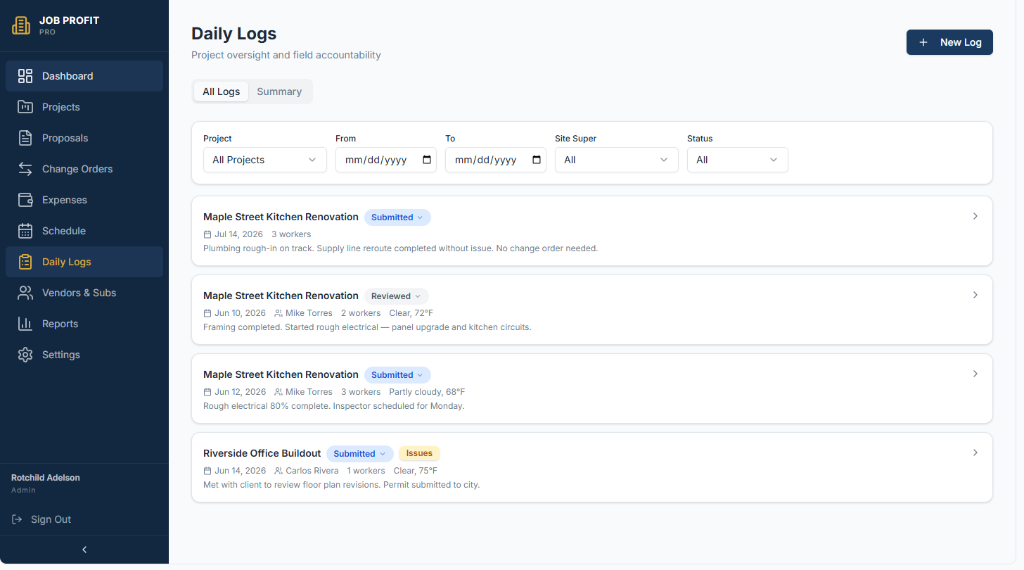
Task: Change Submitted status on Riverside Office log
Action: [360, 454]
